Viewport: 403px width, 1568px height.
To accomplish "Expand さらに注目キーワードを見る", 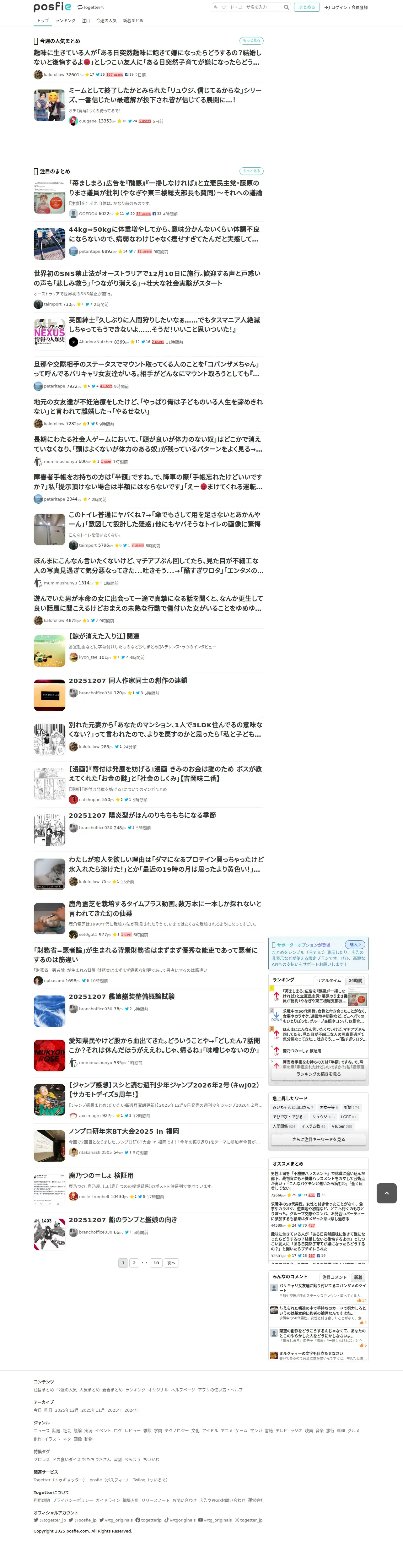I will pos(318,1139).
